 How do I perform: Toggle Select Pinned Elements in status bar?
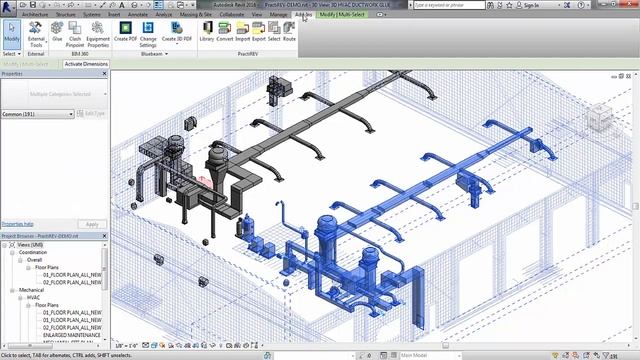[x=576, y=356]
